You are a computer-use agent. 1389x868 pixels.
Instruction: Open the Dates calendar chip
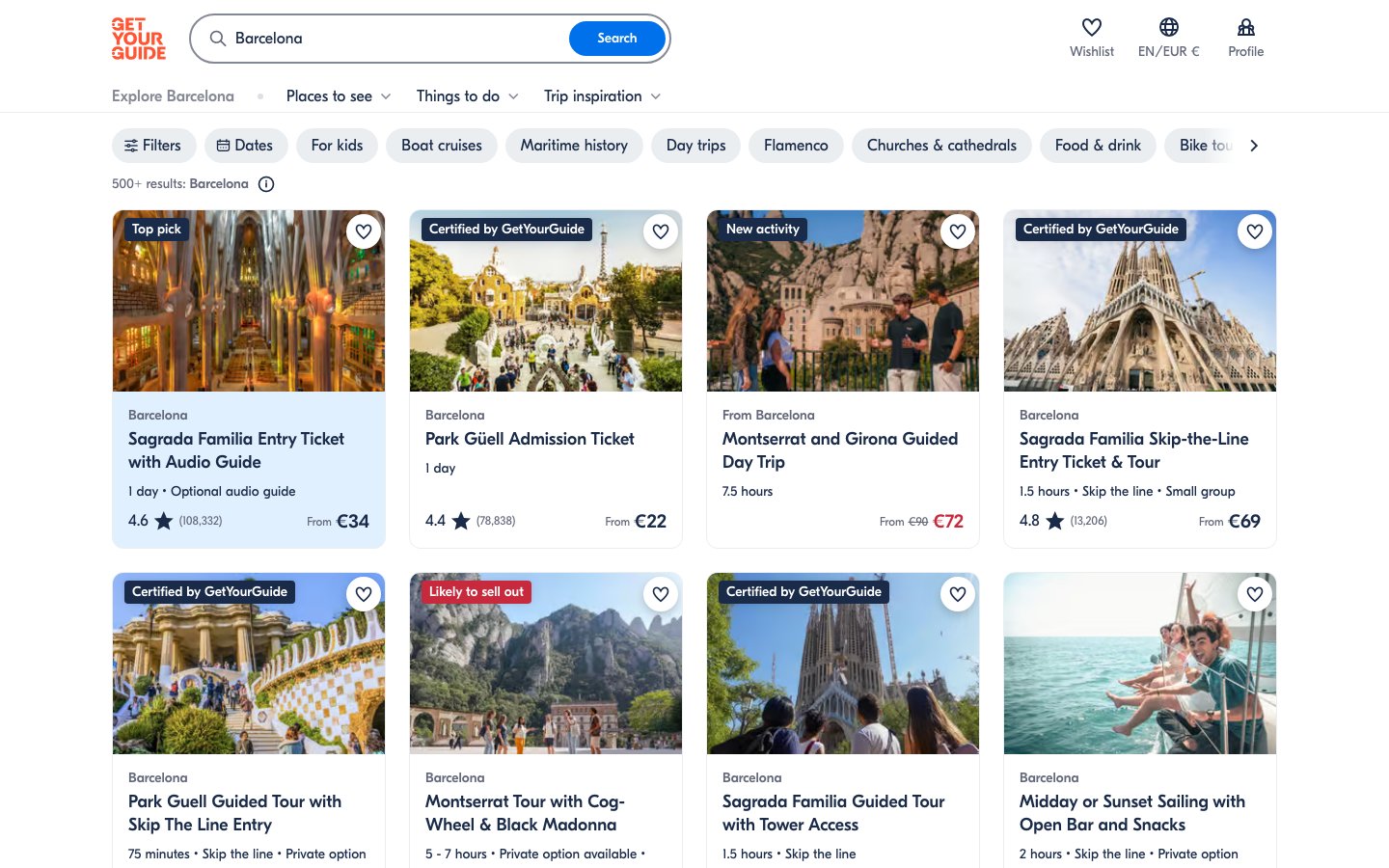[x=245, y=146]
